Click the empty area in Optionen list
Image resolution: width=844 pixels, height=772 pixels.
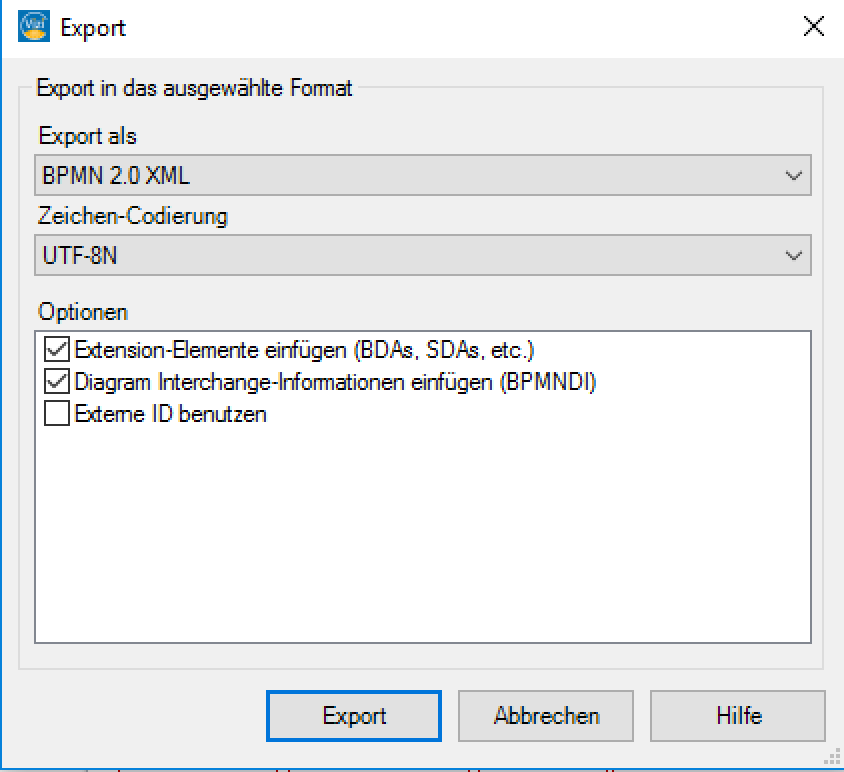point(423,533)
